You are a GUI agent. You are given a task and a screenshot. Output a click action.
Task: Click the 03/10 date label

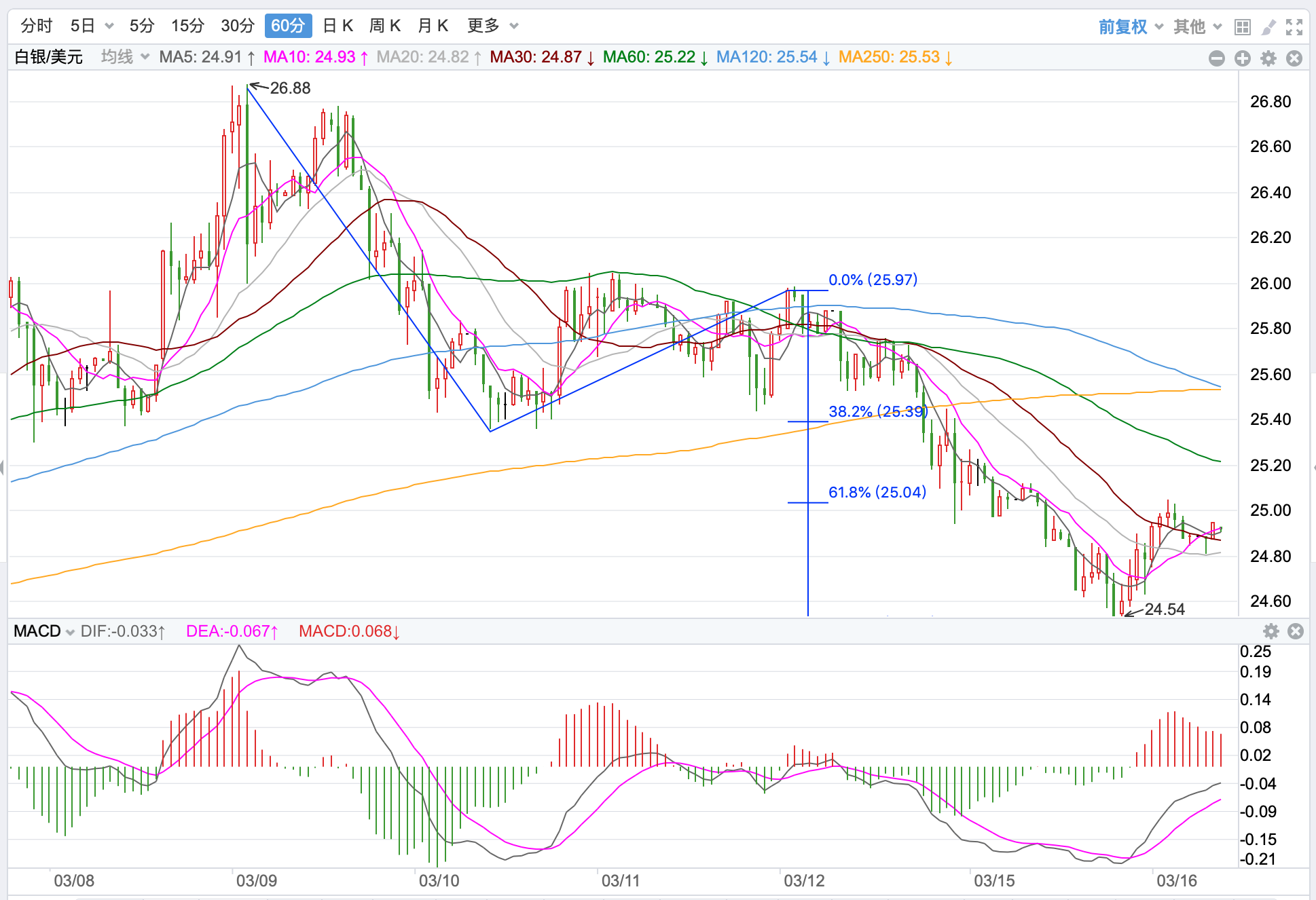(x=439, y=881)
